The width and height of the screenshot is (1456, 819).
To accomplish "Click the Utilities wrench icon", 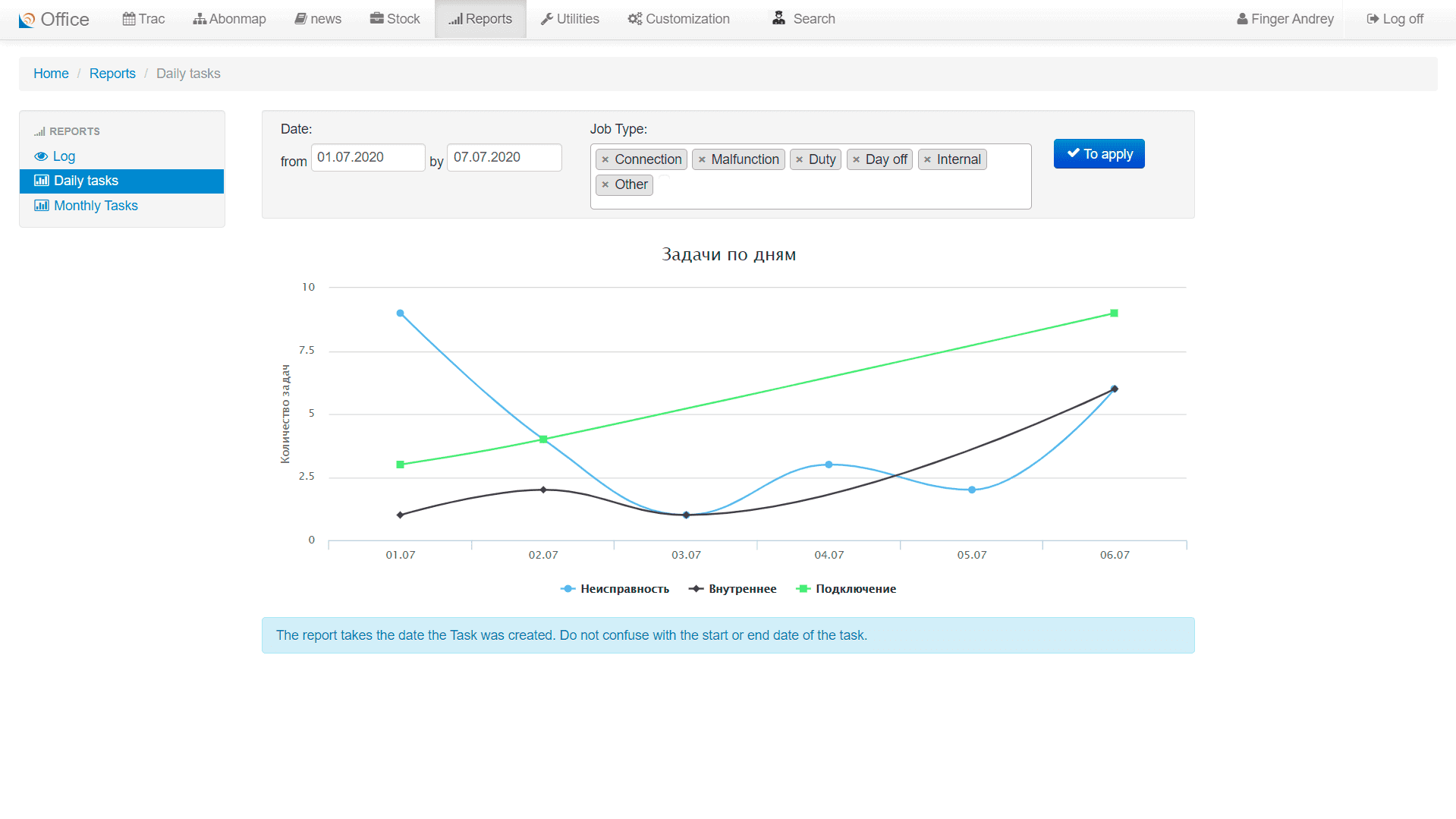I will tap(546, 19).
